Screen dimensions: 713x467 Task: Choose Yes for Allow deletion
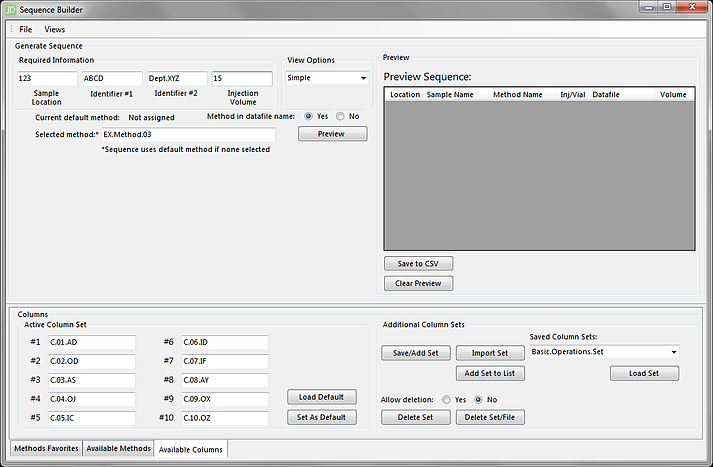click(447, 400)
